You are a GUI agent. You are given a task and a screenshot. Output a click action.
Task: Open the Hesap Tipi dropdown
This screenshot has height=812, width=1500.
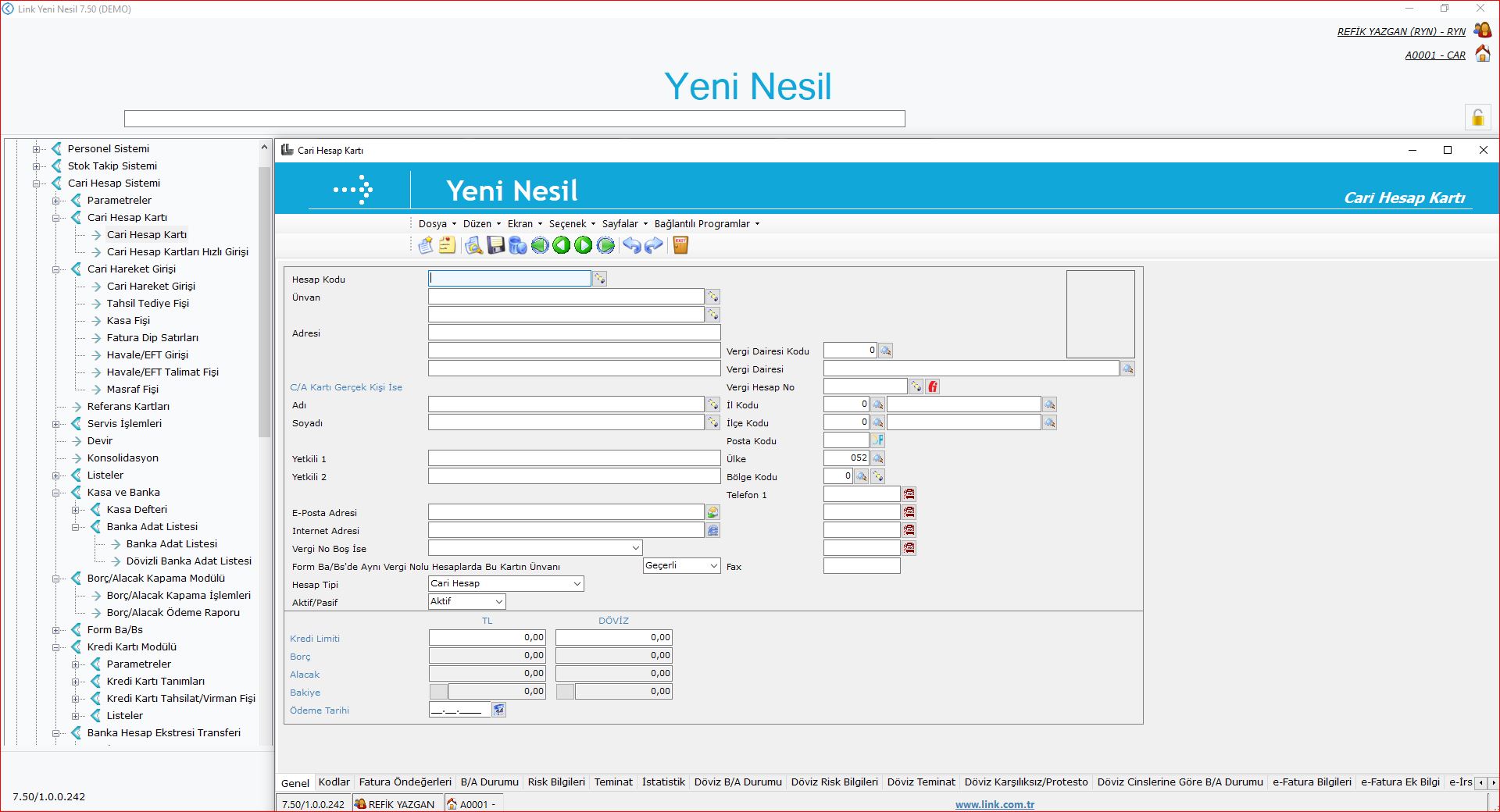(577, 584)
